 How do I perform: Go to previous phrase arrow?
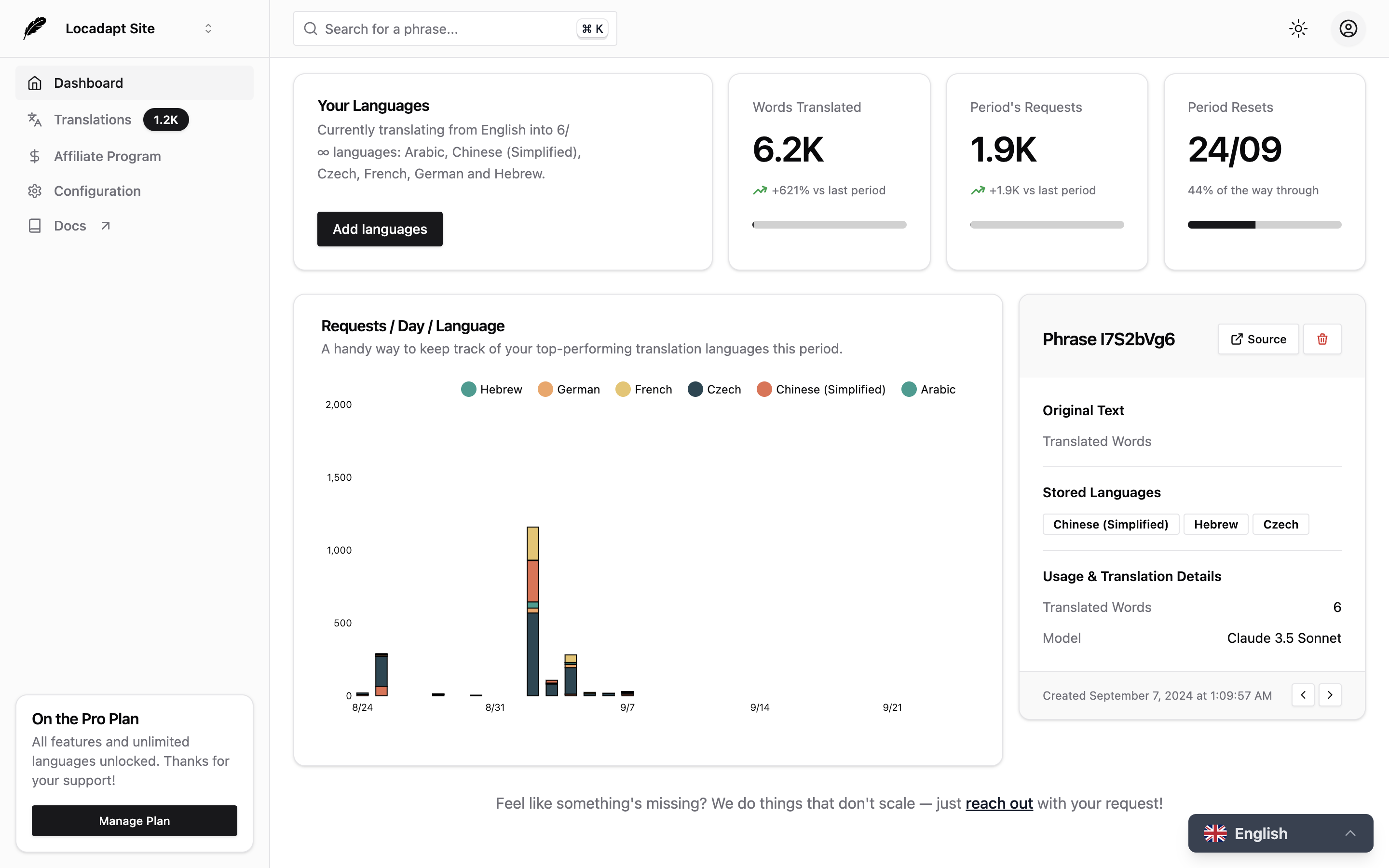tap(1303, 694)
